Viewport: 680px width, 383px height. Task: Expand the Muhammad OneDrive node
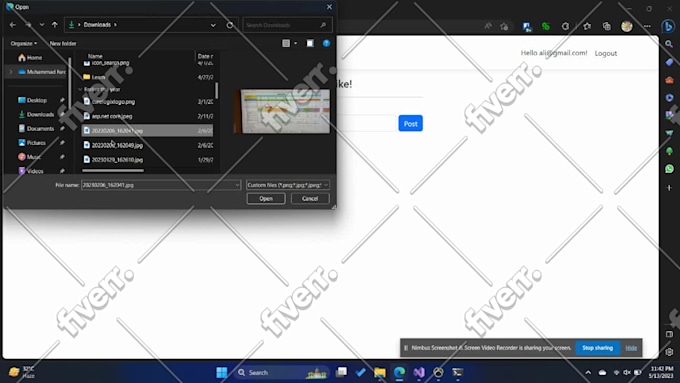11,72
